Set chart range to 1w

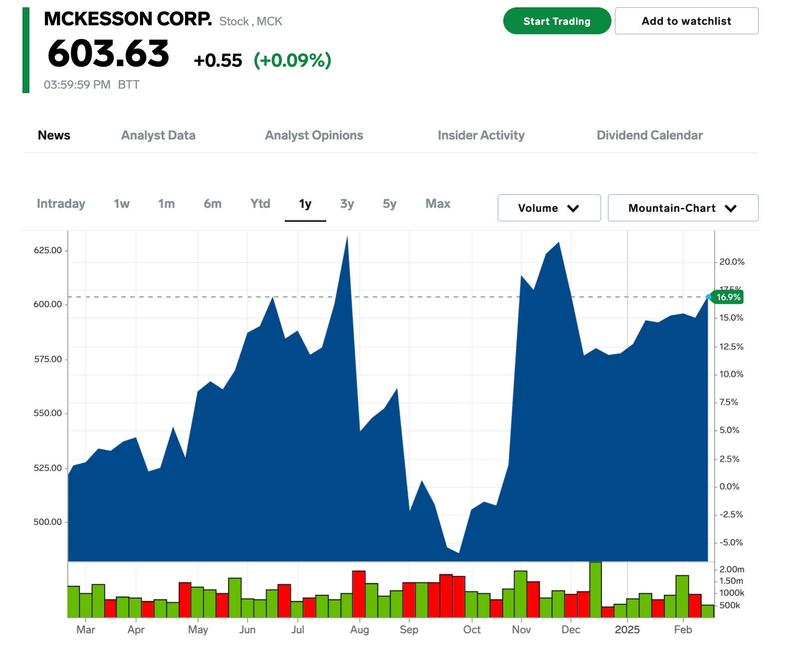[121, 204]
